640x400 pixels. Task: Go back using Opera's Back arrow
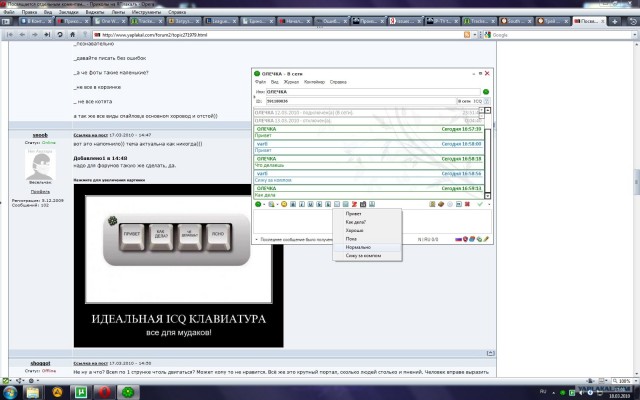[x=22, y=35]
